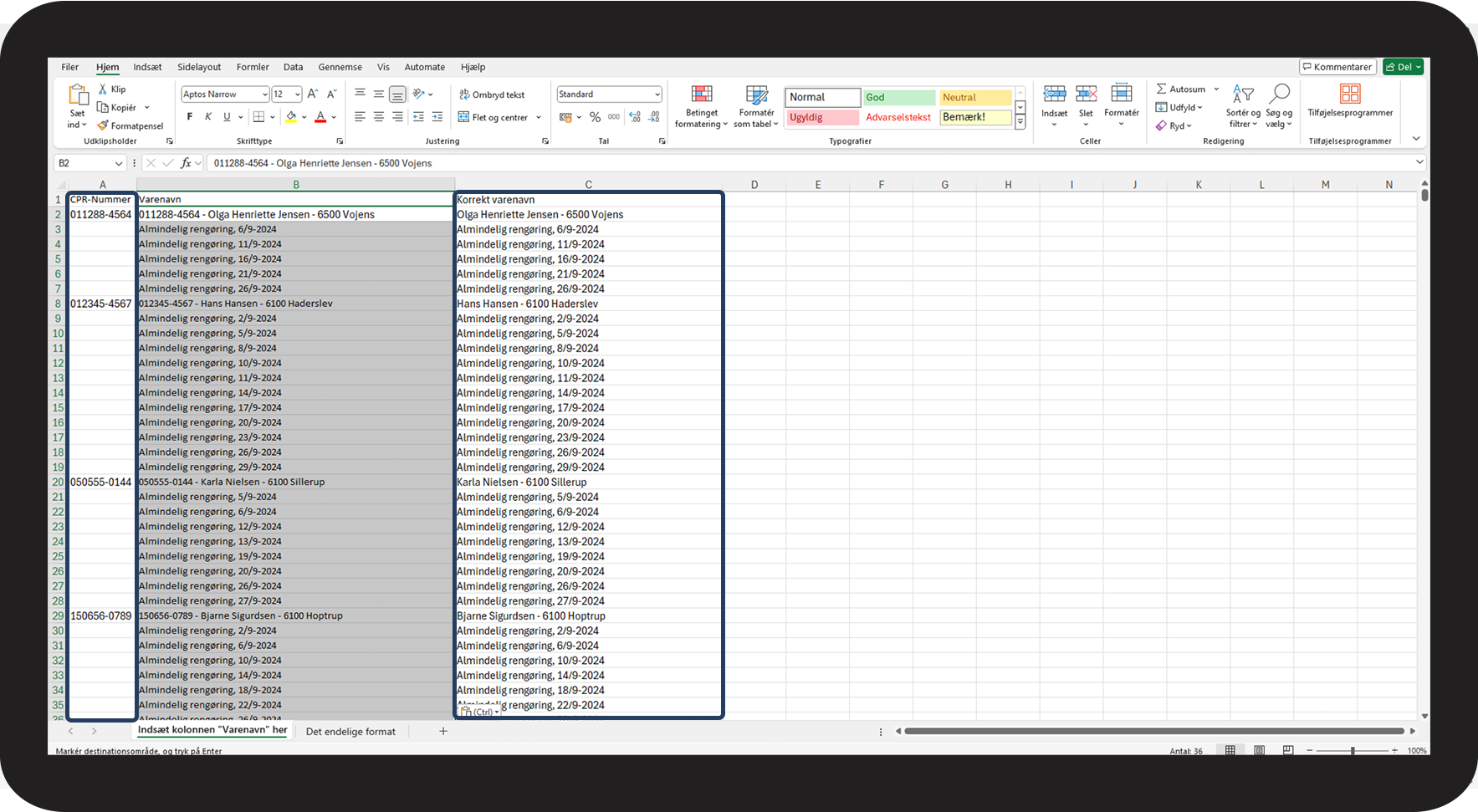
Task: Toggle middle vertical alignment
Action: tap(379, 94)
